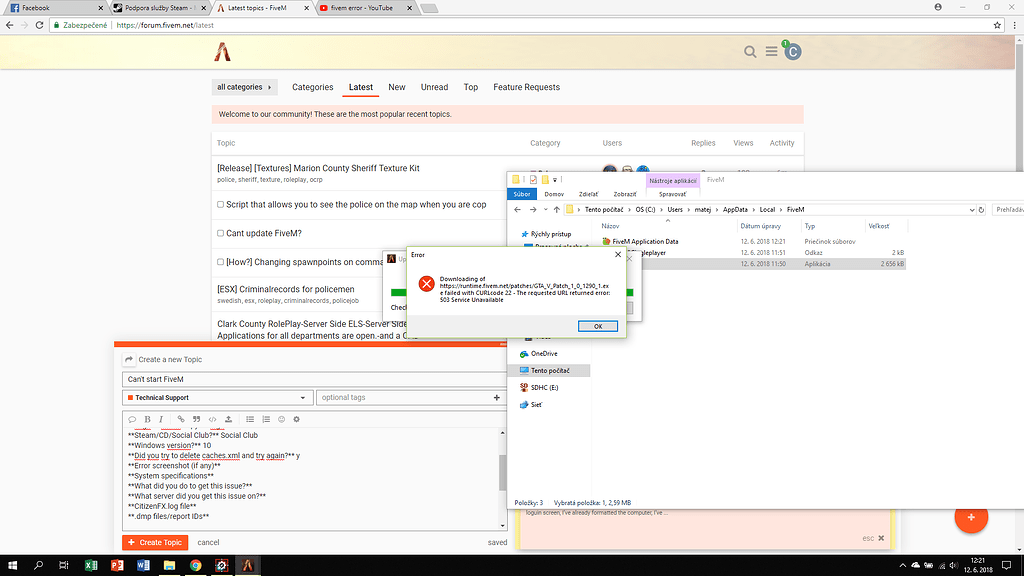This screenshot has height=576, width=1024.
Task: Click composer body scrollbar thumb
Action: (x=502, y=472)
